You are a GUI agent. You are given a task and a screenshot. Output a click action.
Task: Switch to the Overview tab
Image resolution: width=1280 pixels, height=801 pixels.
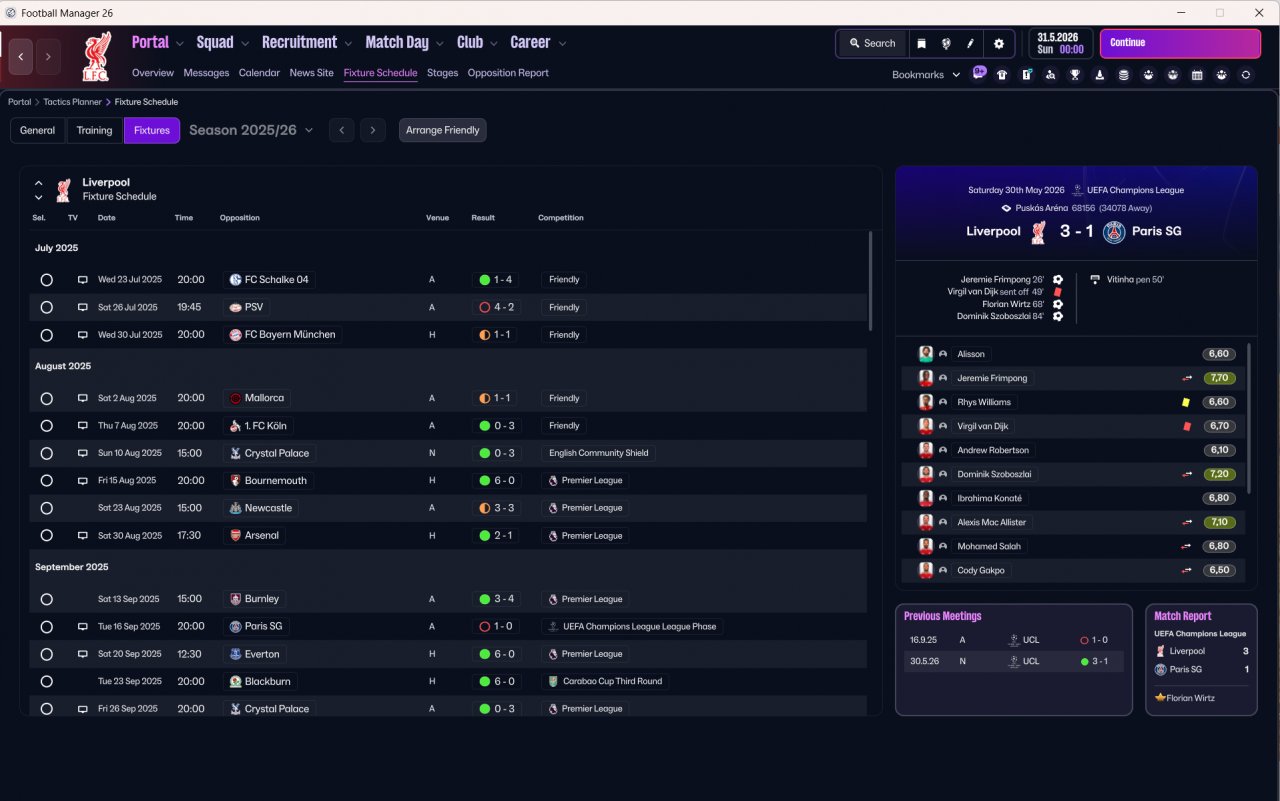tap(153, 73)
